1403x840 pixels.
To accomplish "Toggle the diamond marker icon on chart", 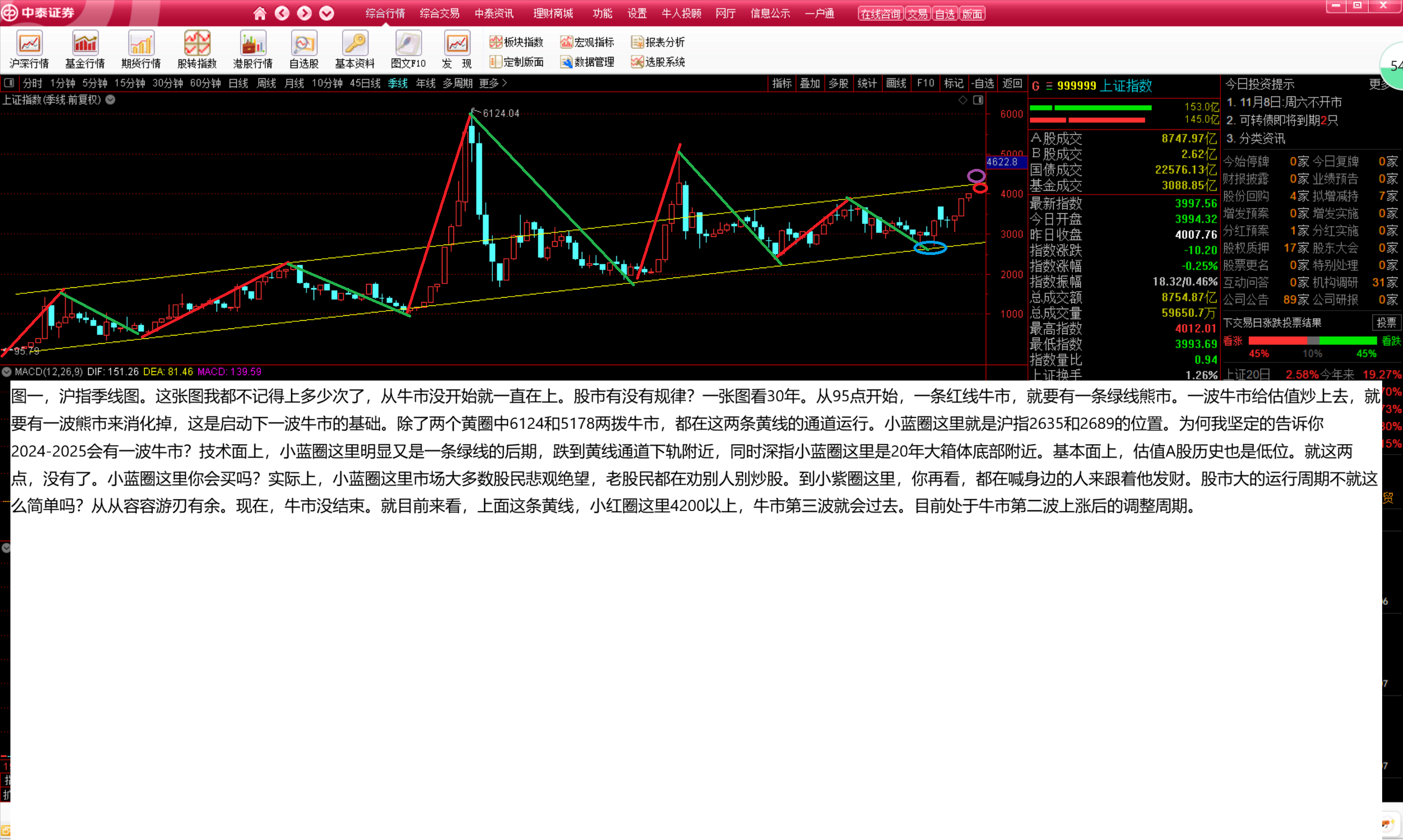I will [963, 100].
